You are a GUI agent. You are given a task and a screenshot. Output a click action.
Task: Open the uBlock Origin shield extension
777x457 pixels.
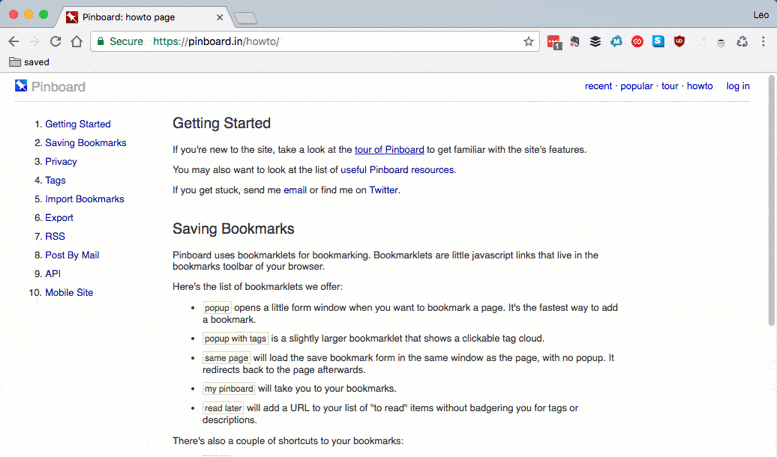tap(679, 42)
